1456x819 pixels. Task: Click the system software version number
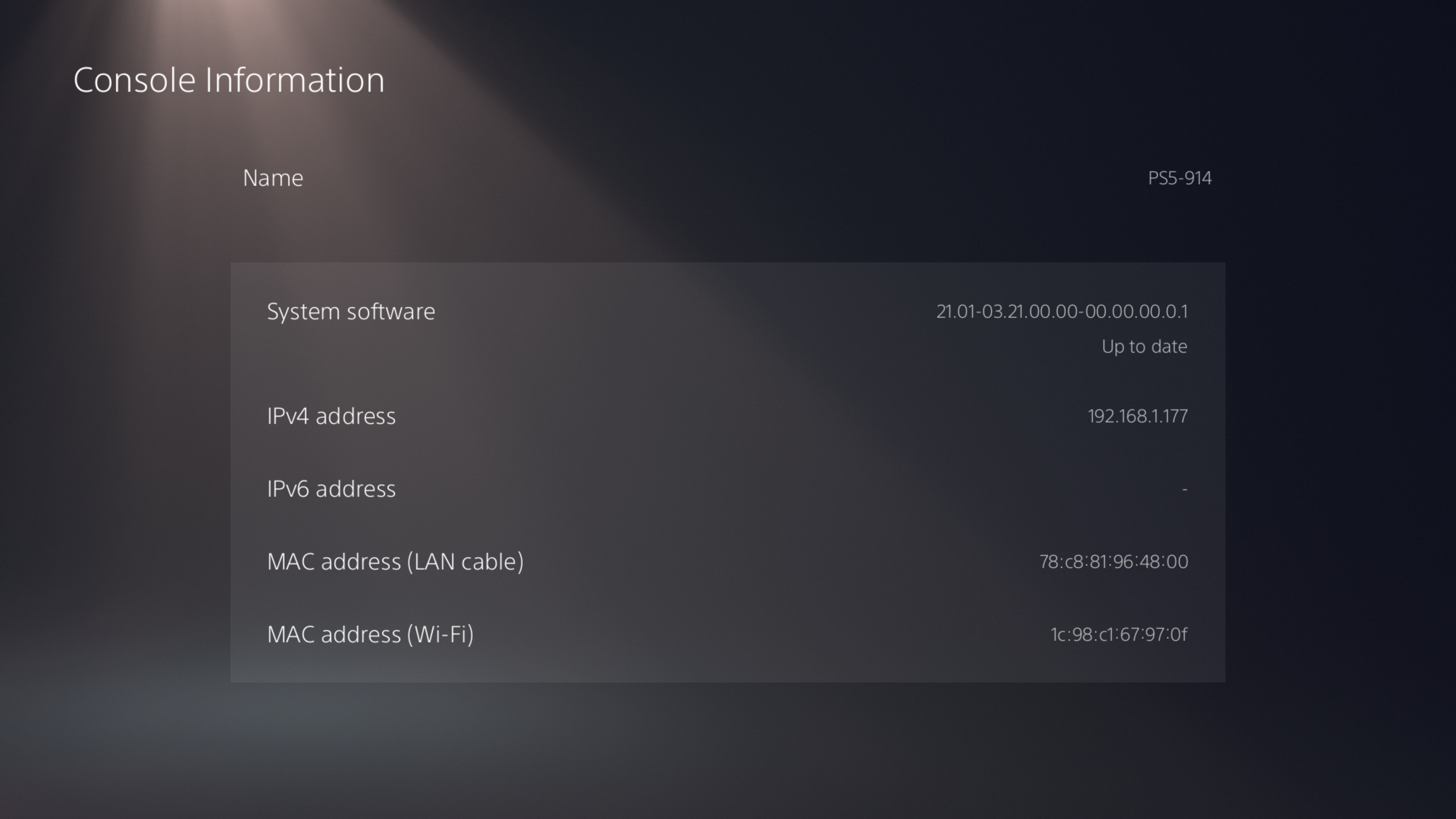[1062, 311]
